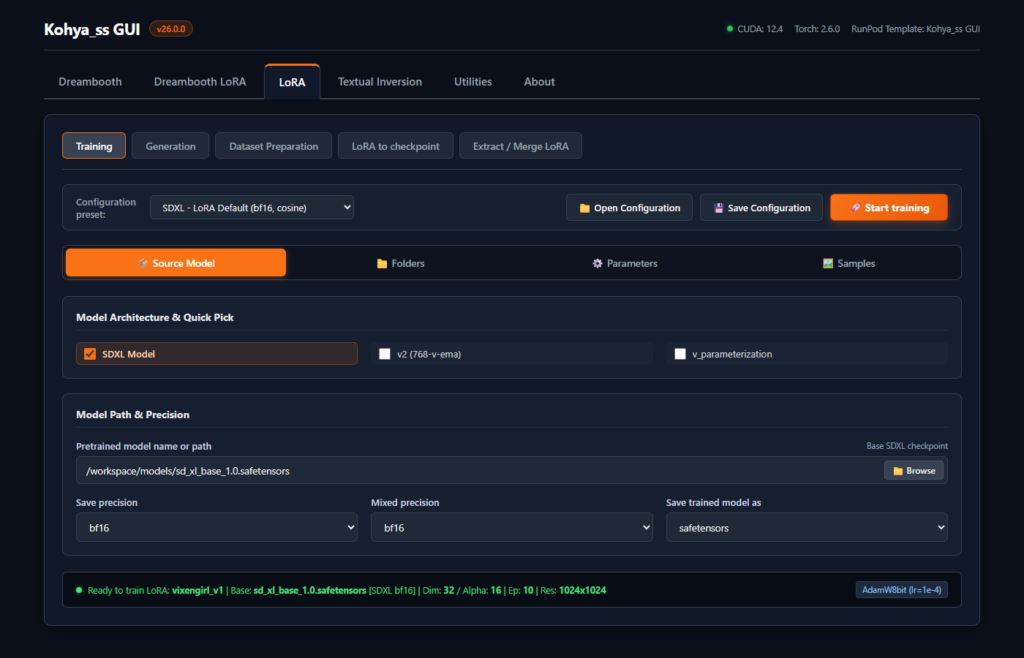
Task: Switch to the Textual Inversion tab
Action: click(379, 82)
